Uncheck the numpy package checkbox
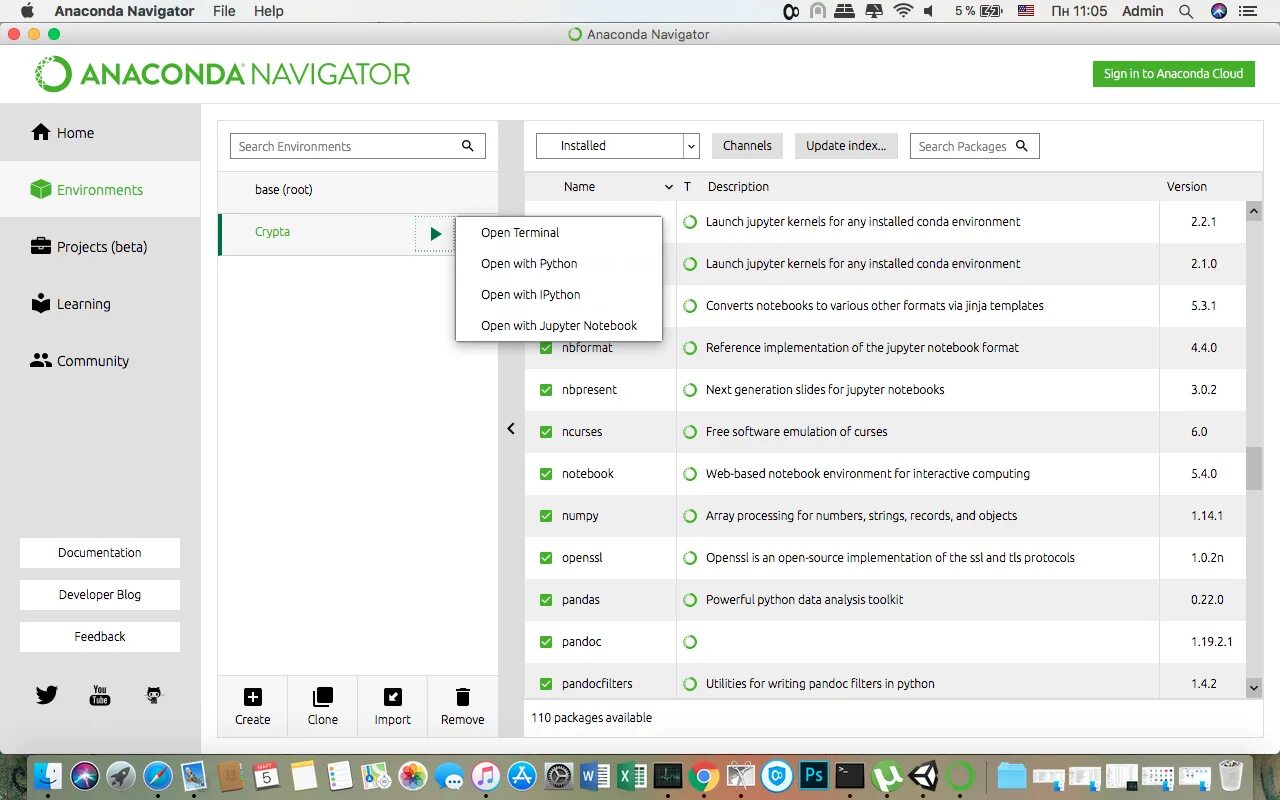 (x=546, y=516)
